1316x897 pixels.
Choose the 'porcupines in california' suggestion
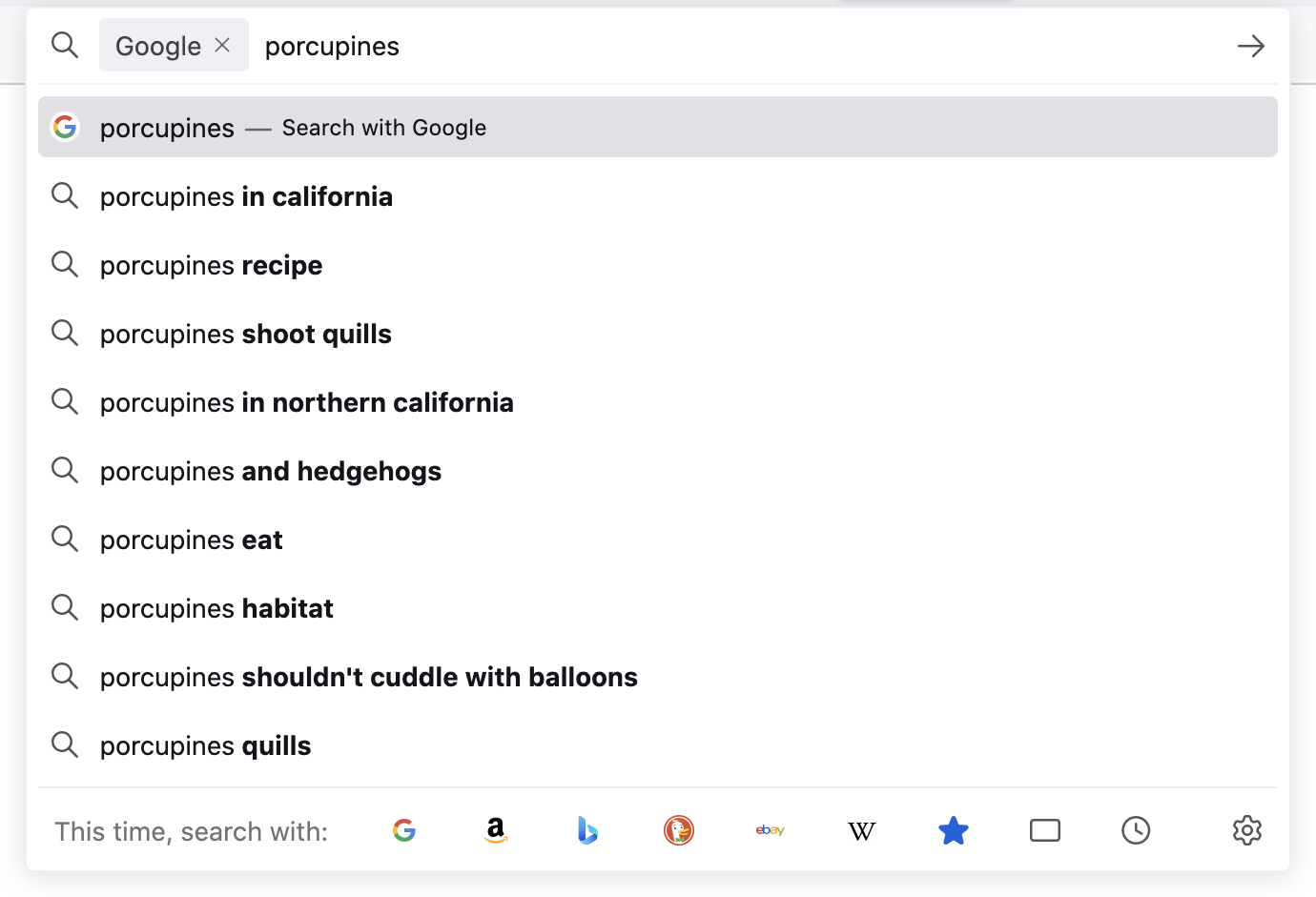[246, 196]
